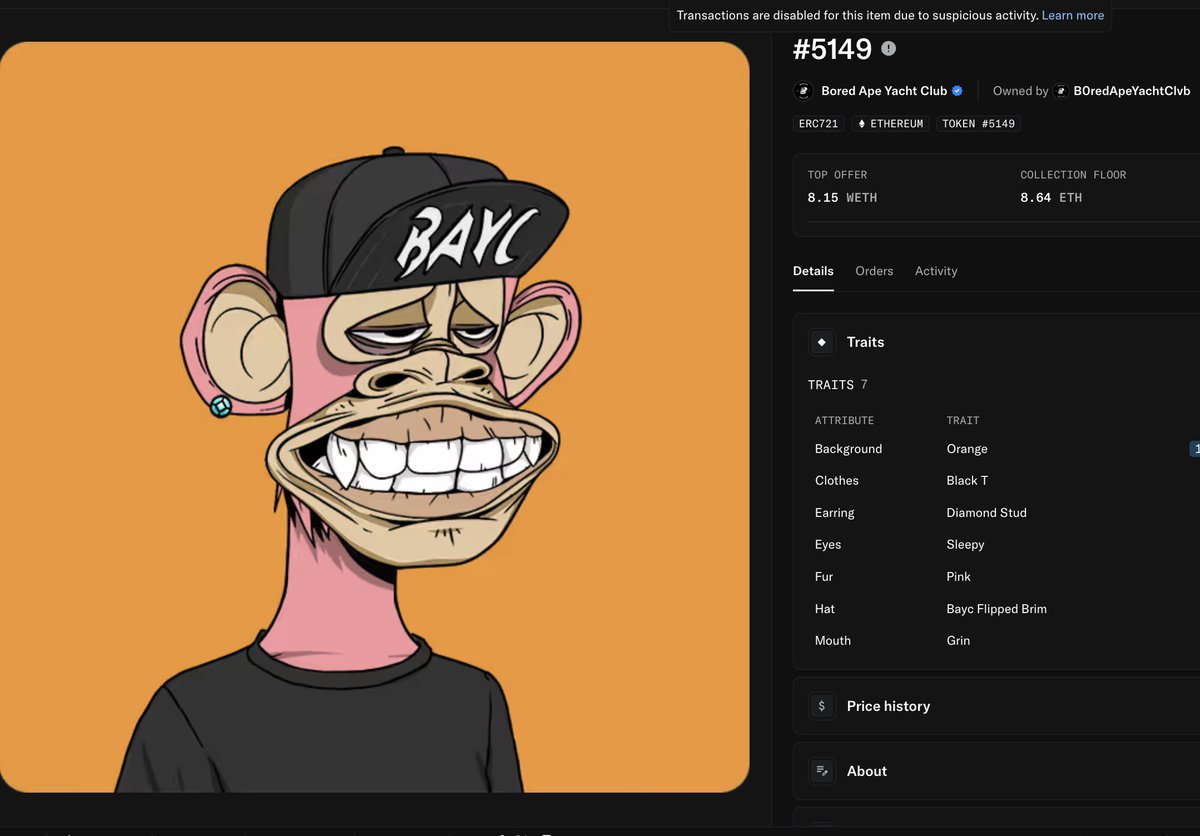Open the Learn more link
The image size is (1200, 836).
(1073, 15)
